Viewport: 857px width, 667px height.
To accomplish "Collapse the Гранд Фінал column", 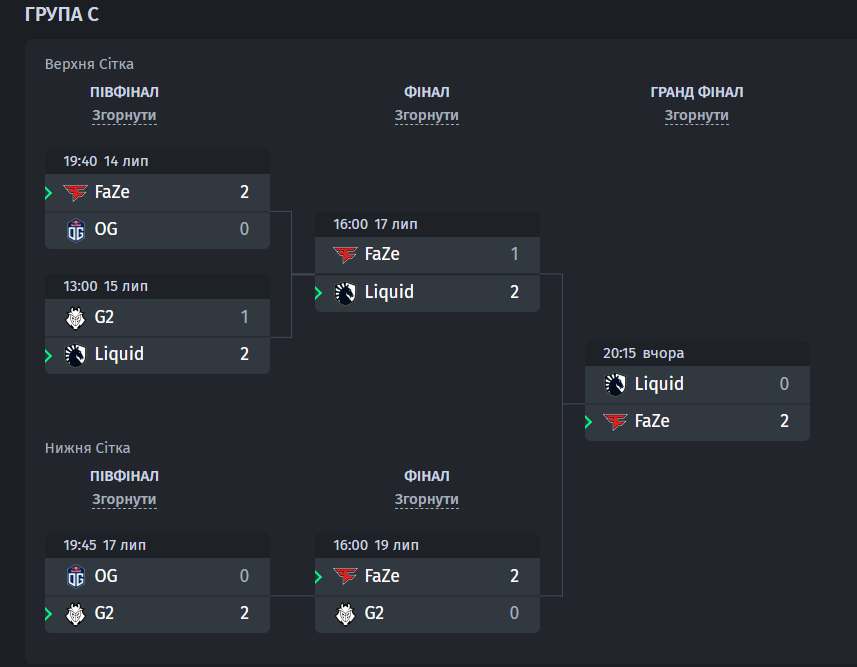I will coord(696,115).
